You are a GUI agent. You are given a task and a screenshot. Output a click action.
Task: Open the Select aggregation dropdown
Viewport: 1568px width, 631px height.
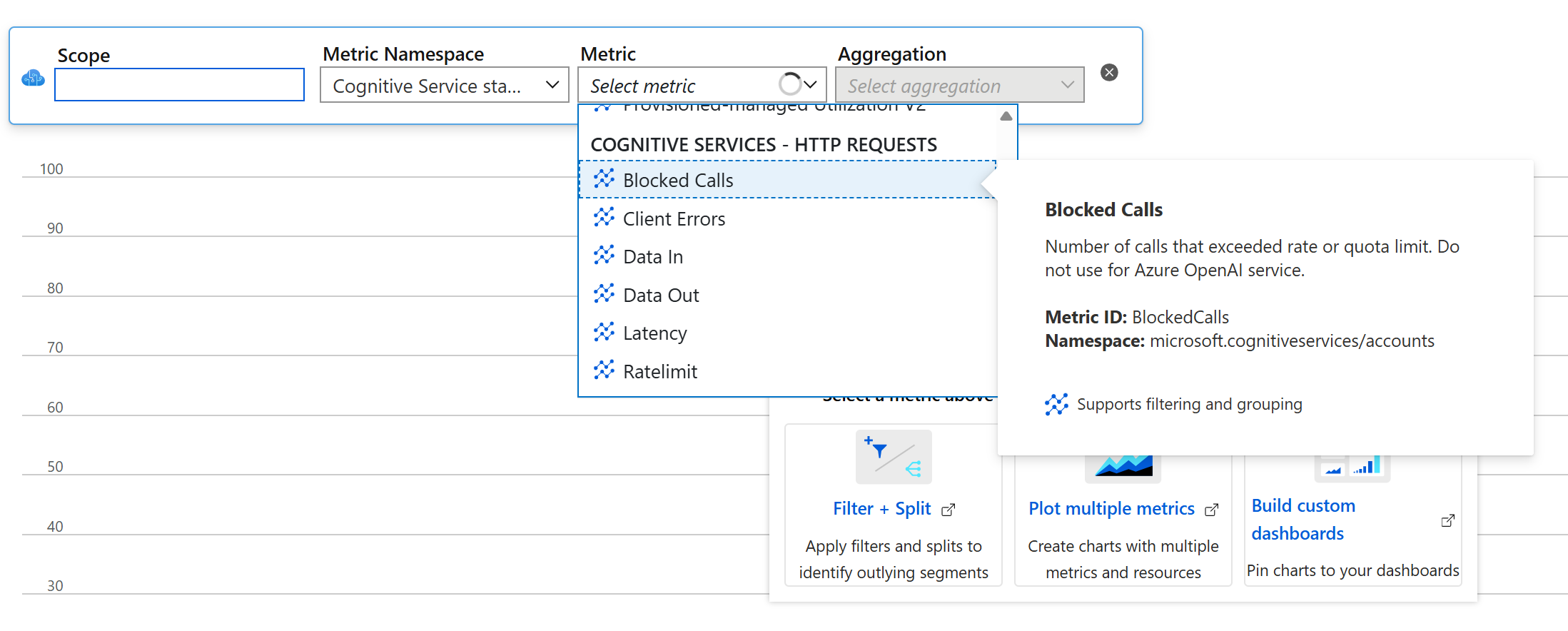(959, 86)
